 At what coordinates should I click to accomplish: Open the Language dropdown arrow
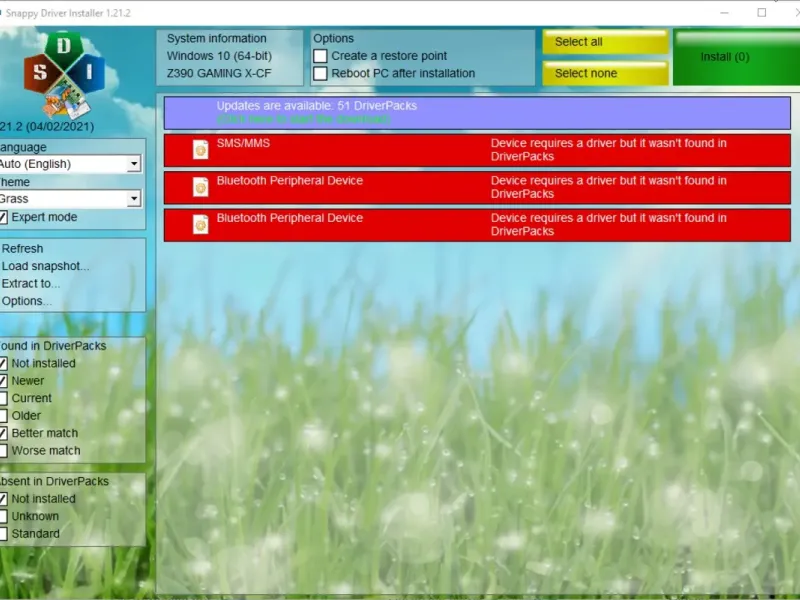click(x=134, y=164)
